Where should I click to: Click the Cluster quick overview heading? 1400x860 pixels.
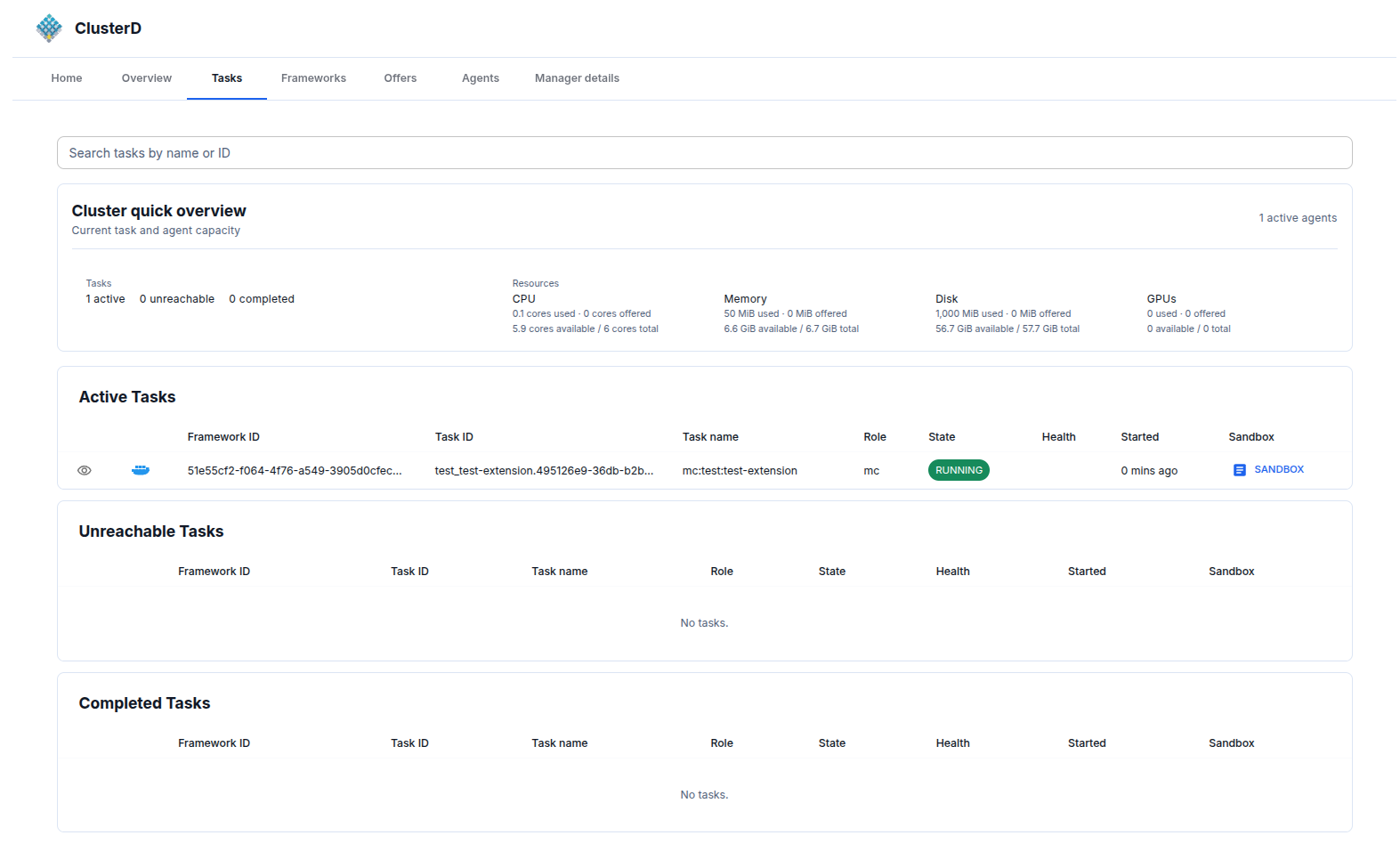pos(158,211)
